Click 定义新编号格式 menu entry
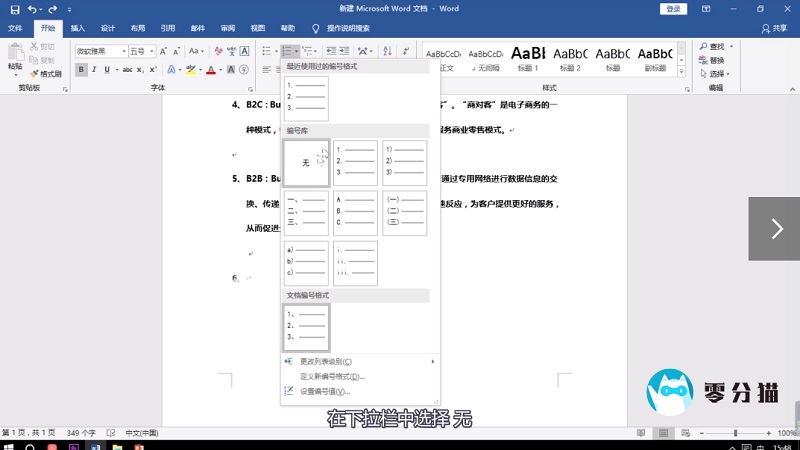 332,377
